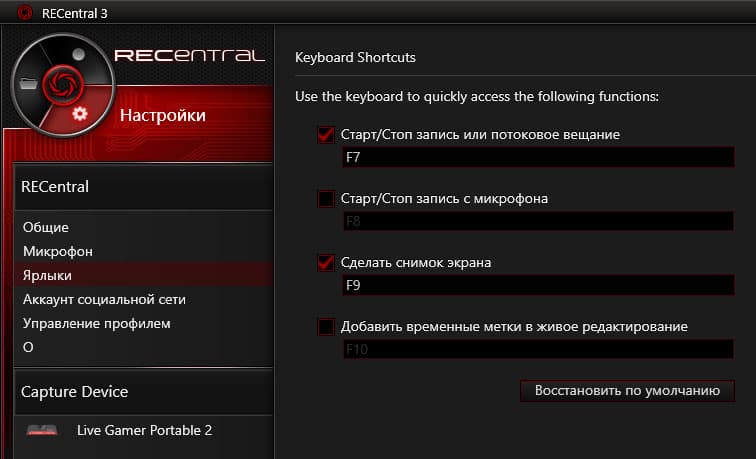The height and width of the screenshot is (459, 756).
Task: Click the F9 screenshot shortcut field
Action: [538, 286]
